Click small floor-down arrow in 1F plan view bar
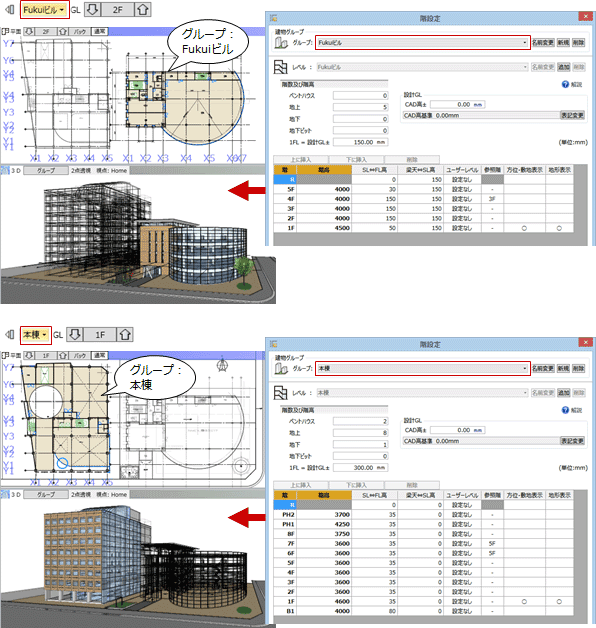 [29, 355]
